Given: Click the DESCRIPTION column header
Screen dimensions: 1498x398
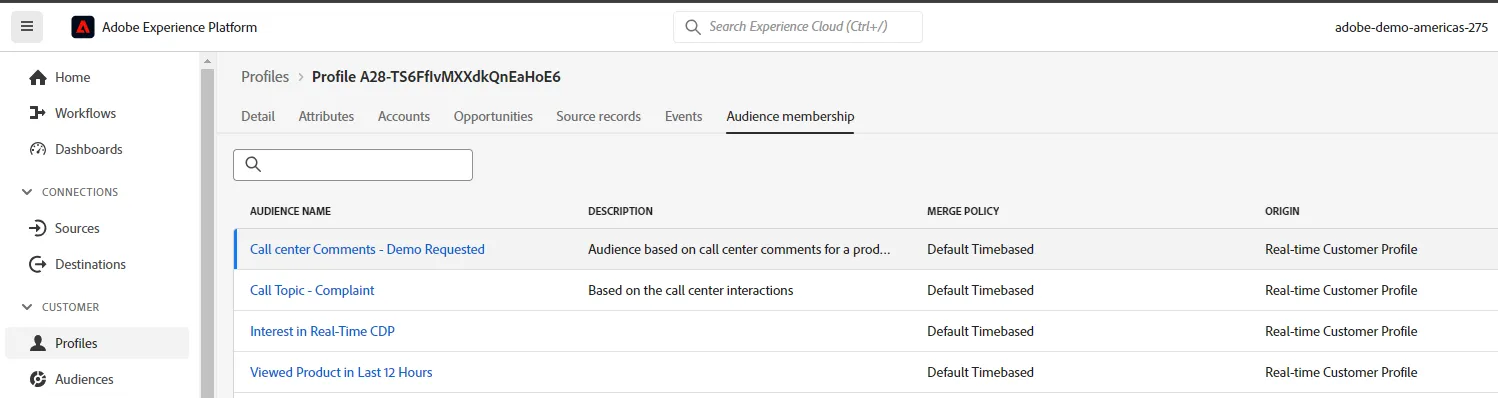Looking at the screenshot, I should pos(620,211).
